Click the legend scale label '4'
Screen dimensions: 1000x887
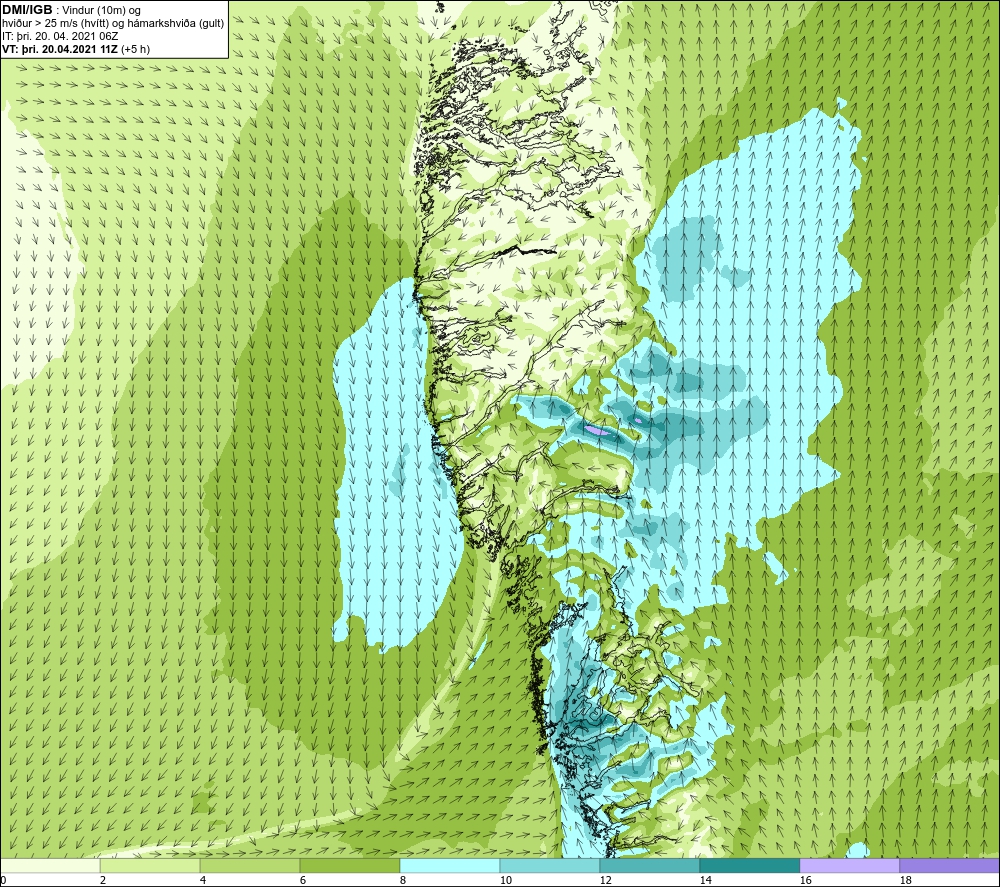pyautogui.click(x=203, y=880)
